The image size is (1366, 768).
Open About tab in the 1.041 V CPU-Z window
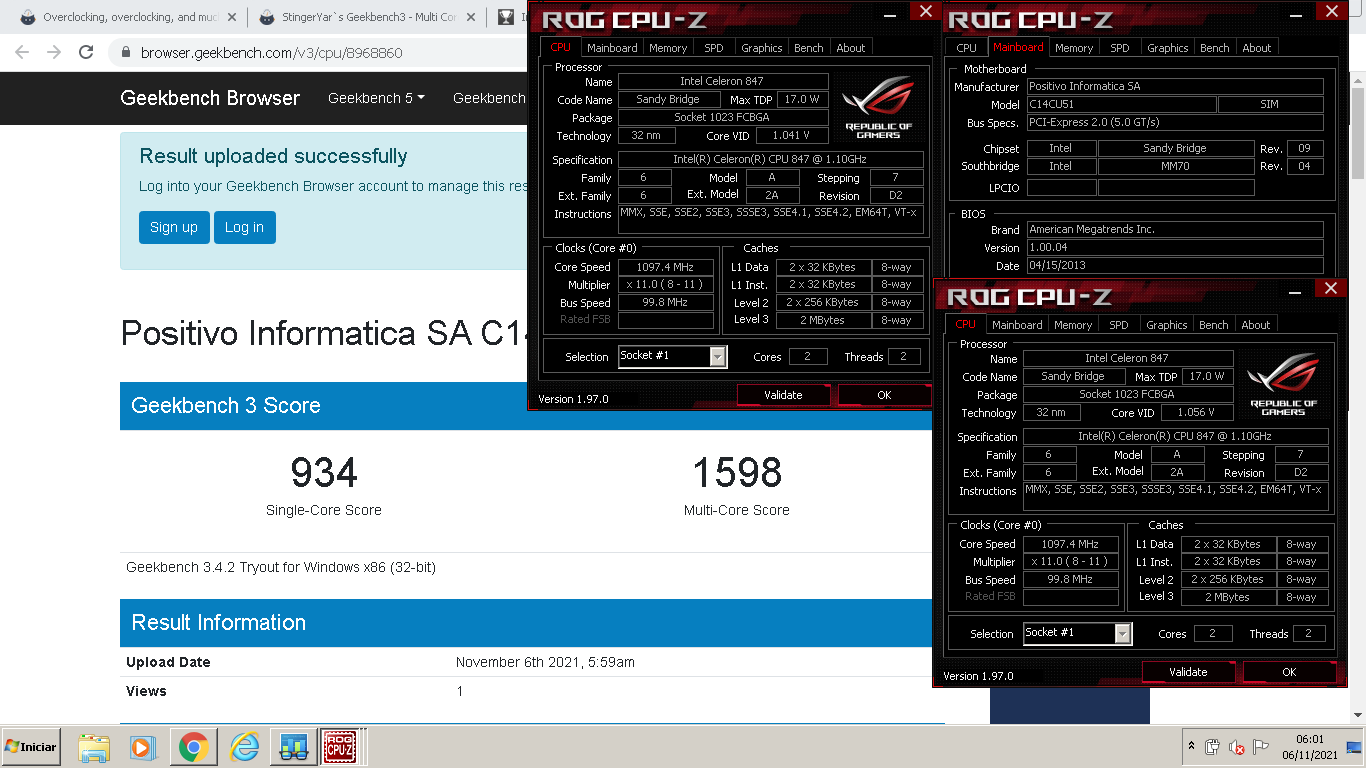point(851,48)
